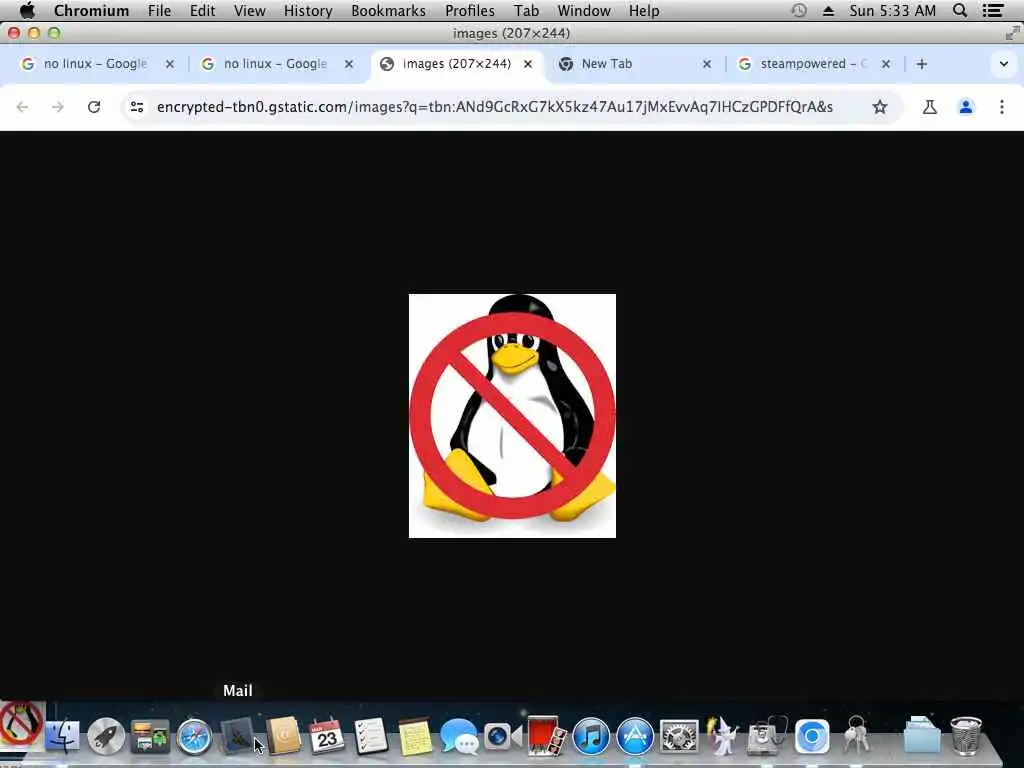The height and width of the screenshot is (768, 1024).
Task: Open Keychain Access keys in Dock
Action: point(856,735)
